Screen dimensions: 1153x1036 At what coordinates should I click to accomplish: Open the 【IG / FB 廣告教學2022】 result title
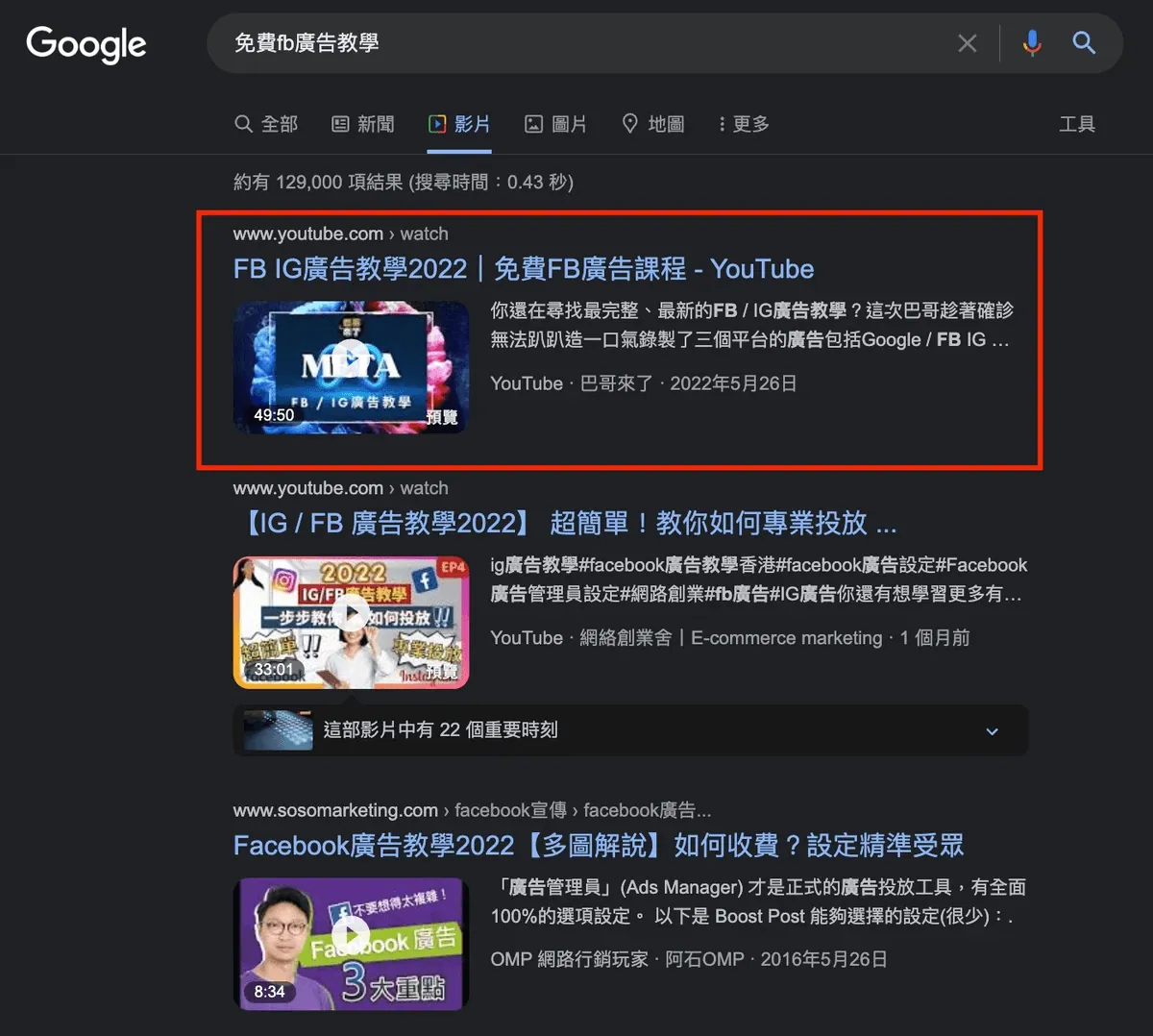(x=565, y=524)
